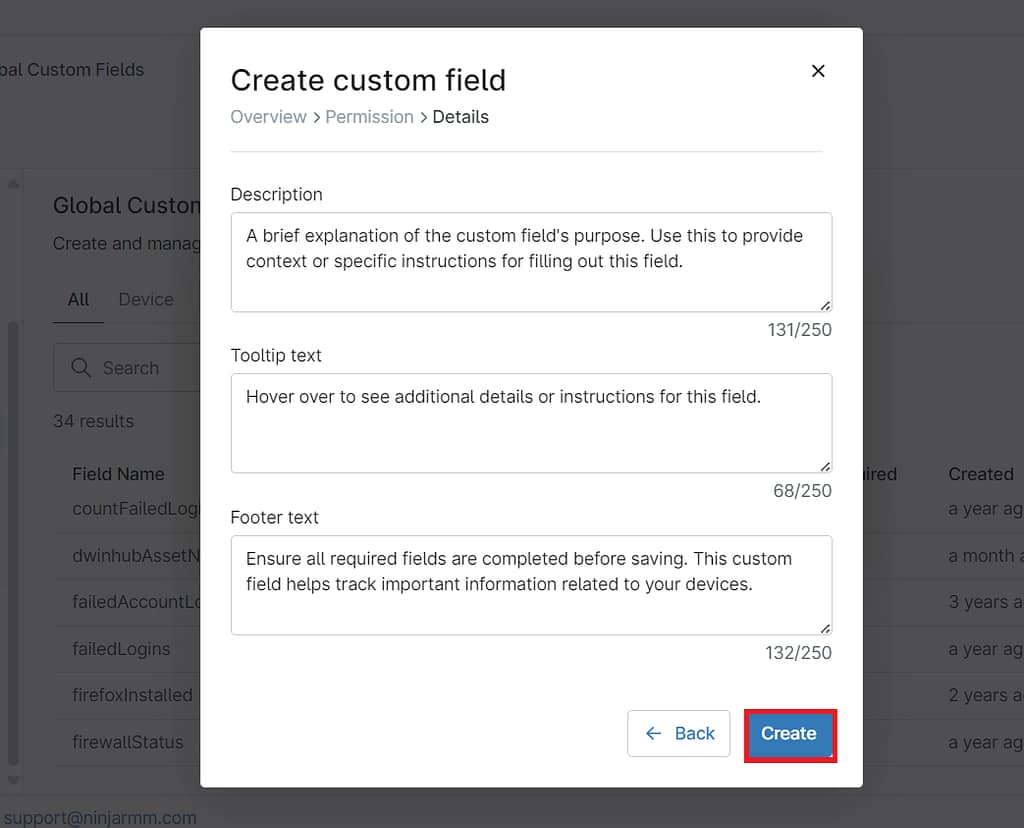The width and height of the screenshot is (1024, 828).
Task: Click the Create button
Action: point(790,733)
